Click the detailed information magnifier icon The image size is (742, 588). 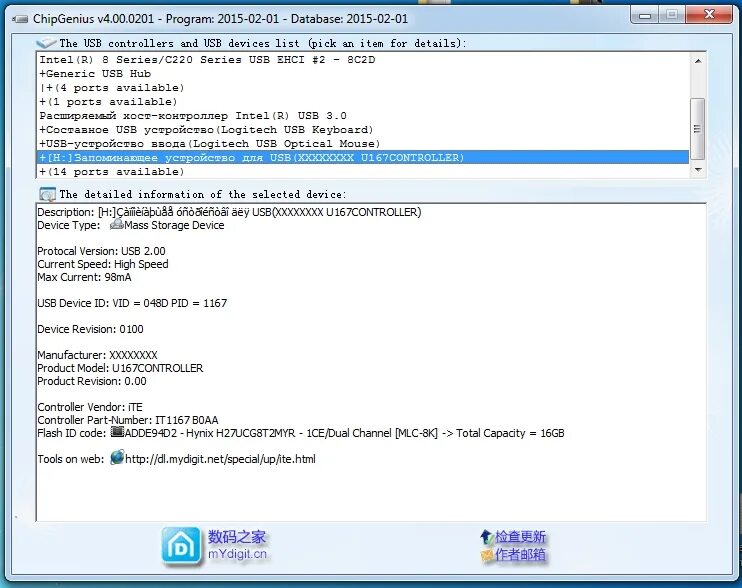47,194
